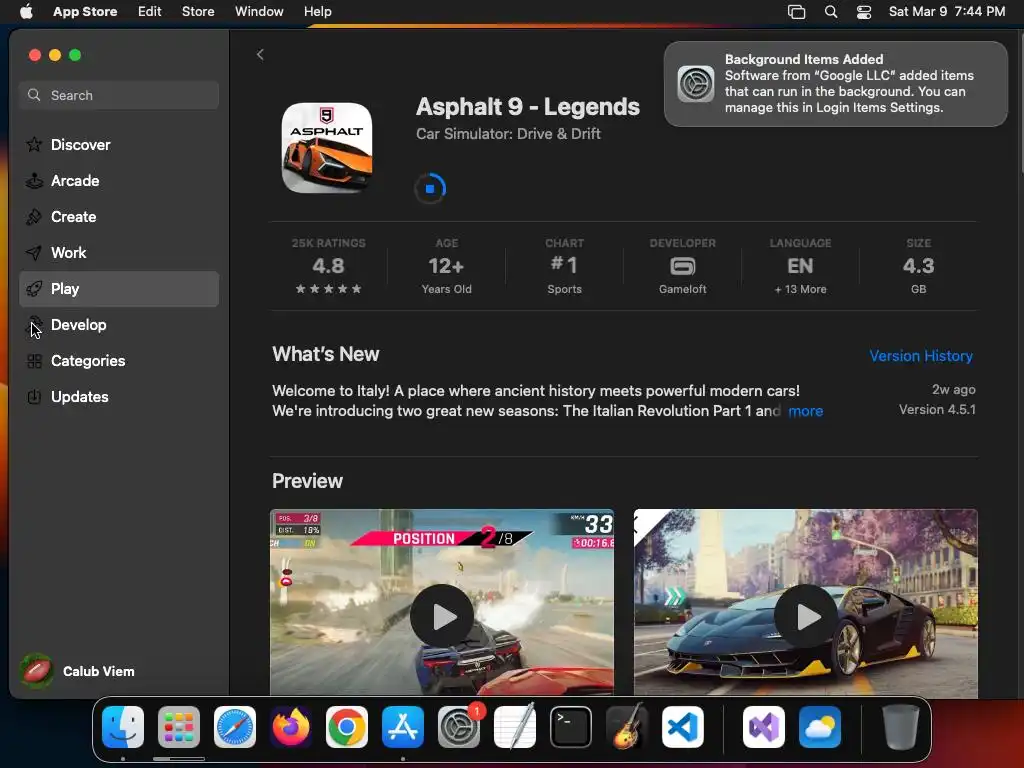Open System Settings from the Dock
The height and width of the screenshot is (768, 1024).
tap(458, 727)
